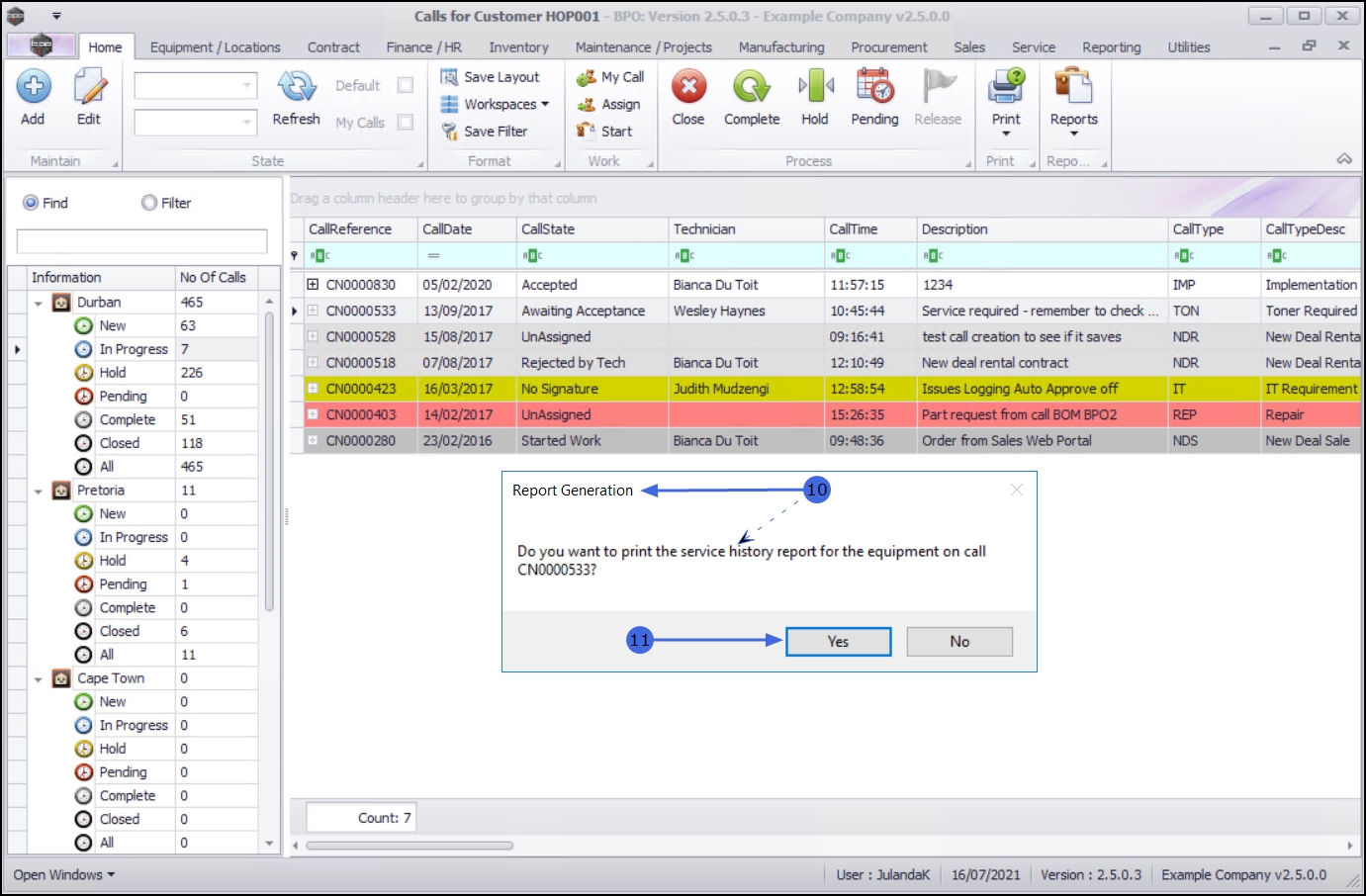Collapse the Durban tree node
The width and height of the screenshot is (1366, 896).
coord(39,303)
